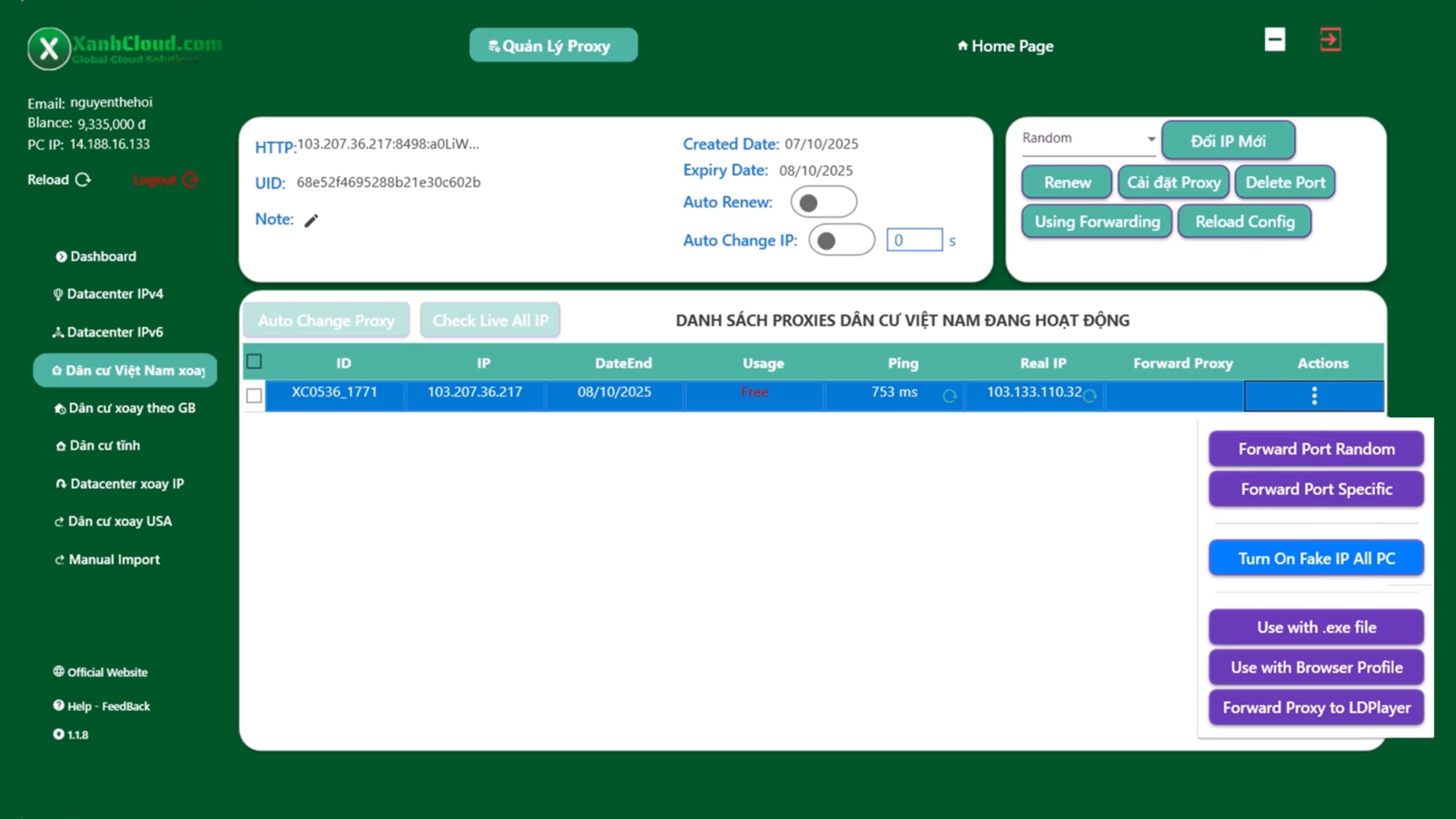Click the red Logout icon
This screenshot has height=819, width=1456.
[x=190, y=180]
